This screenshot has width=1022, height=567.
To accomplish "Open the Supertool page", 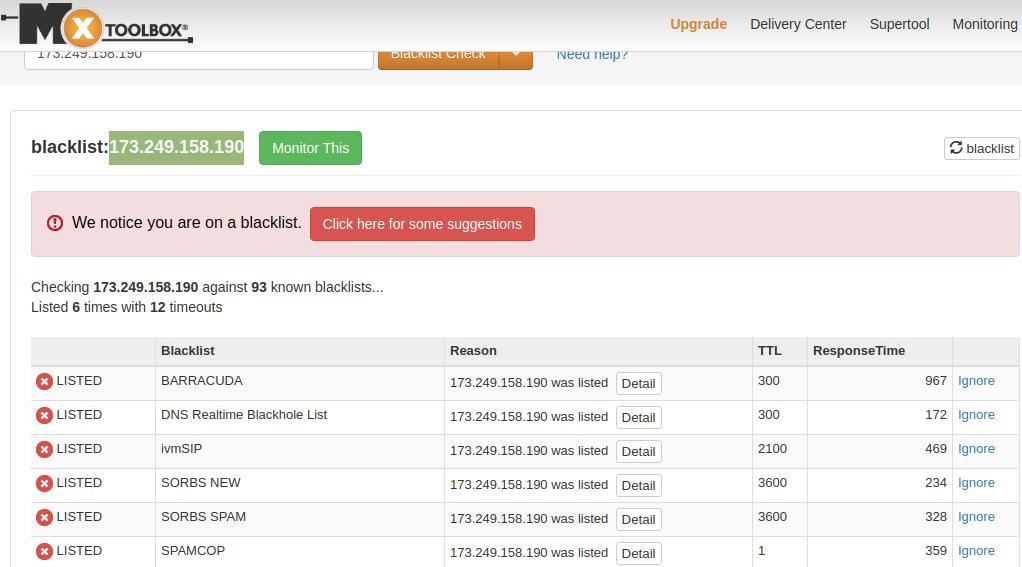I will 899,24.
